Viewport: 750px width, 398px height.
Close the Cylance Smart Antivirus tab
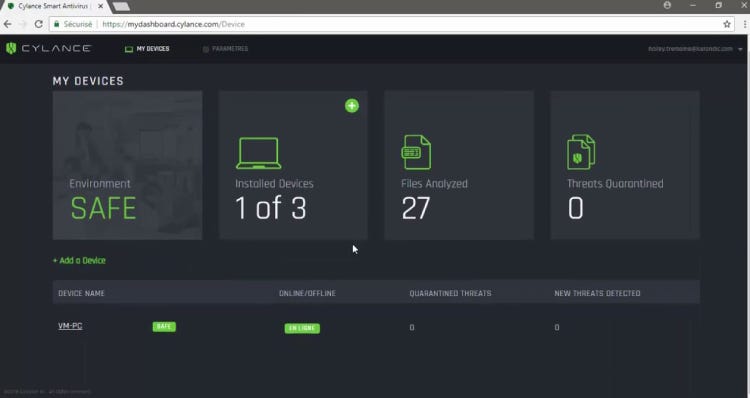(101, 6)
